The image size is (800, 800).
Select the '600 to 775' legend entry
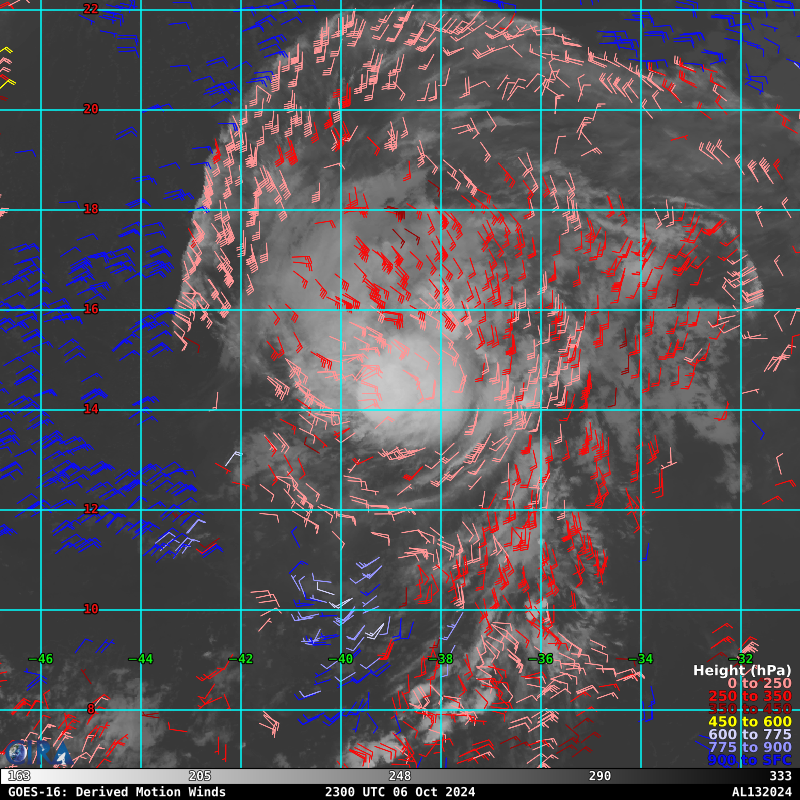click(749, 735)
